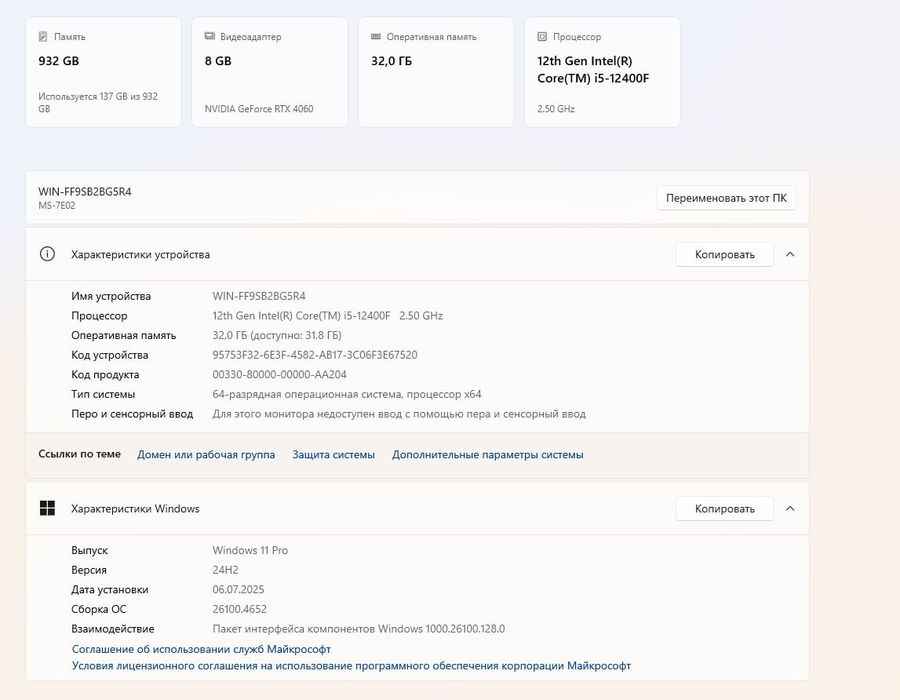This screenshot has height=700, width=900.
Task: Copy device specifications with Копировать button
Action: [724, 254]
